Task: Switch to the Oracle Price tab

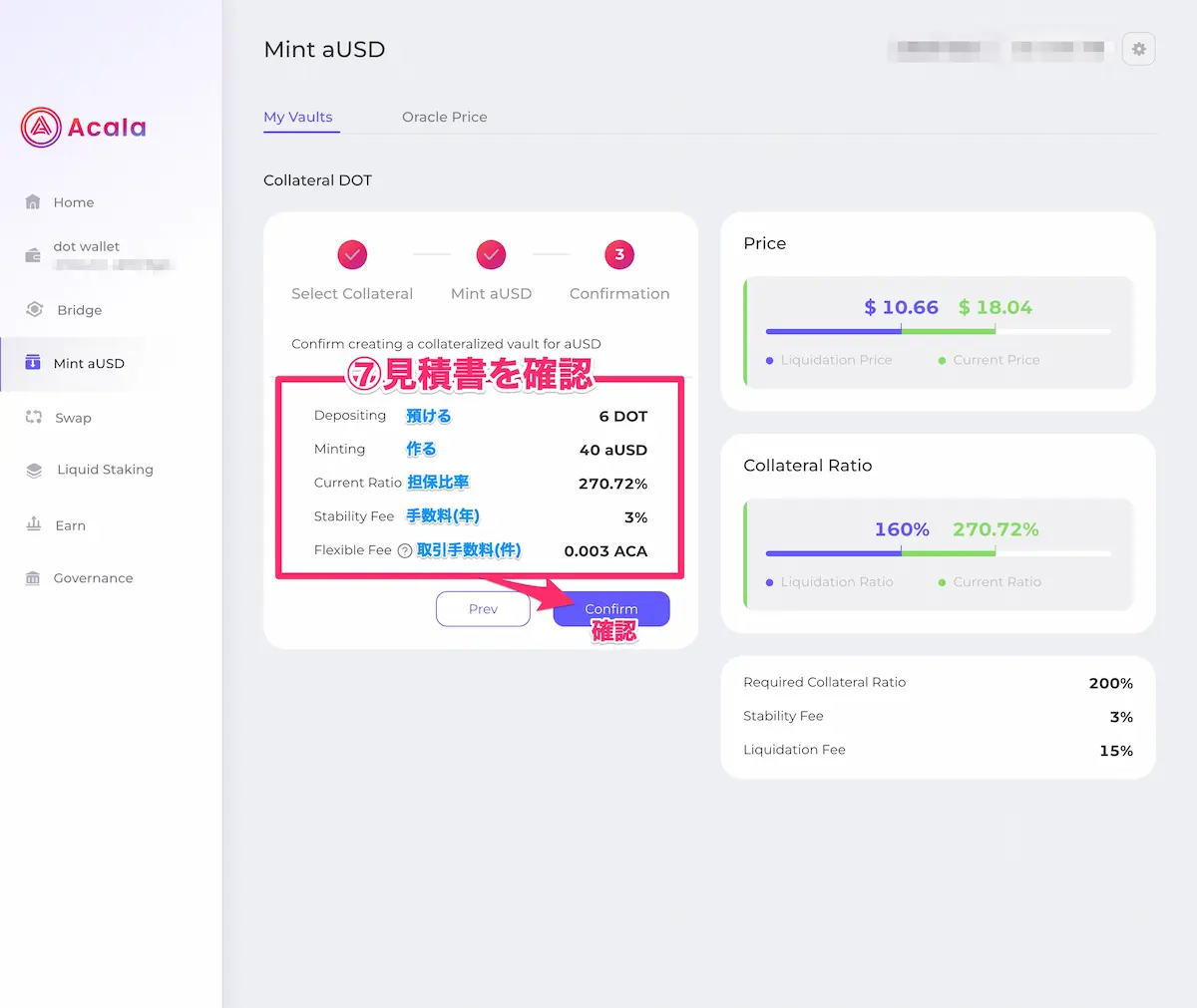Action: [445, 117]
